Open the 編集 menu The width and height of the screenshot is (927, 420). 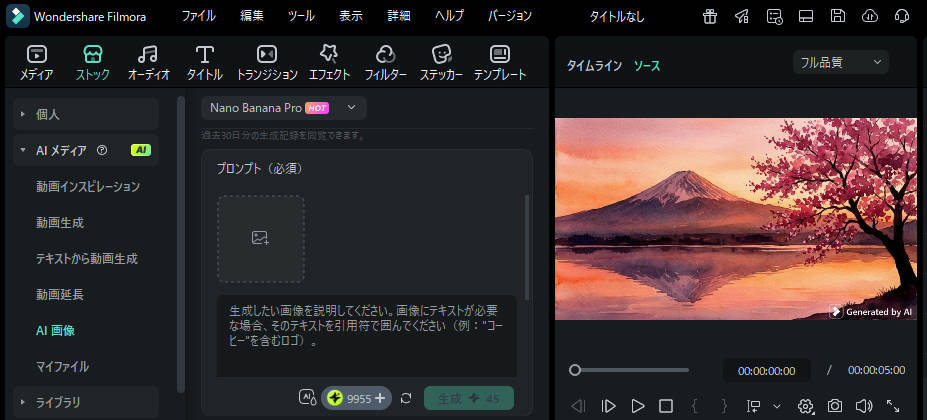pos(252,16)
